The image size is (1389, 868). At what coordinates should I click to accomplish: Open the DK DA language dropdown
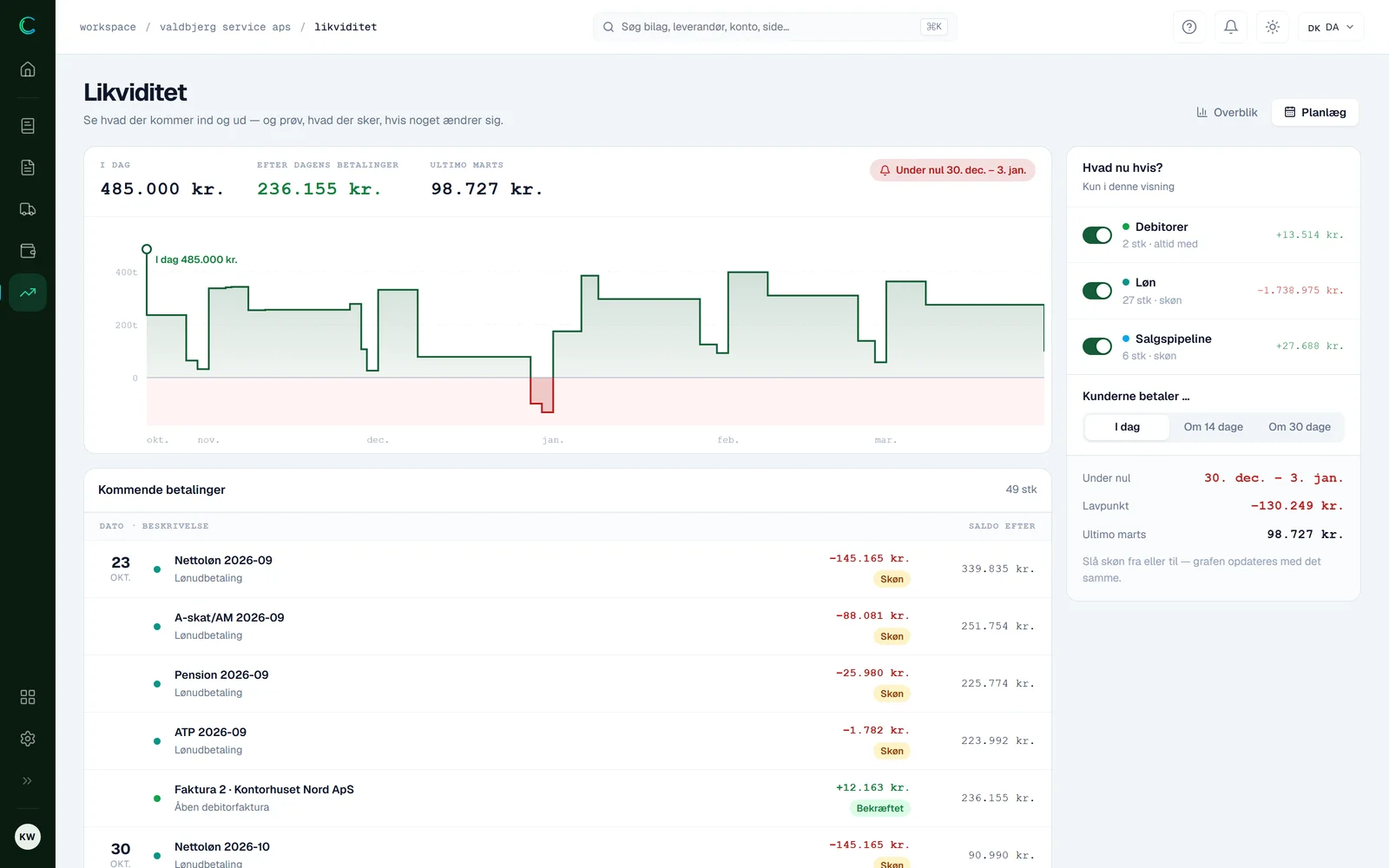pyautogui.click(x=1331, y=27)
